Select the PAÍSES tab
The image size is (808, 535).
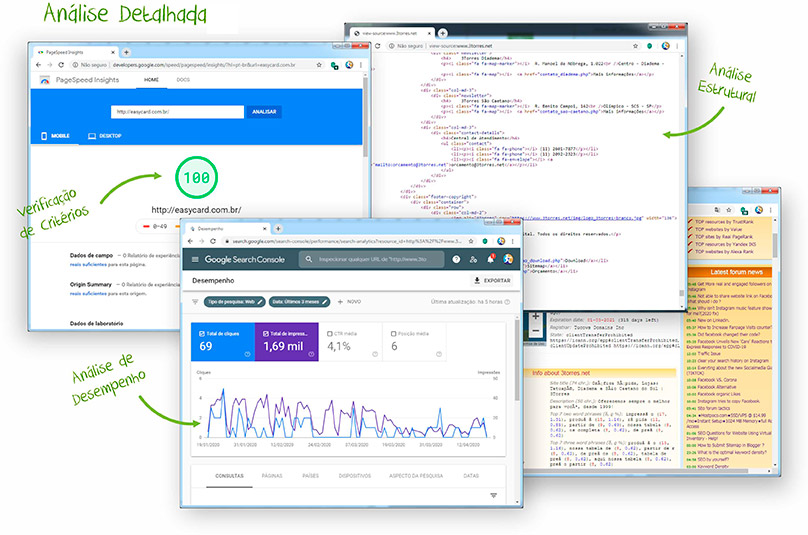pyautogui.click(x=311, y=476)
